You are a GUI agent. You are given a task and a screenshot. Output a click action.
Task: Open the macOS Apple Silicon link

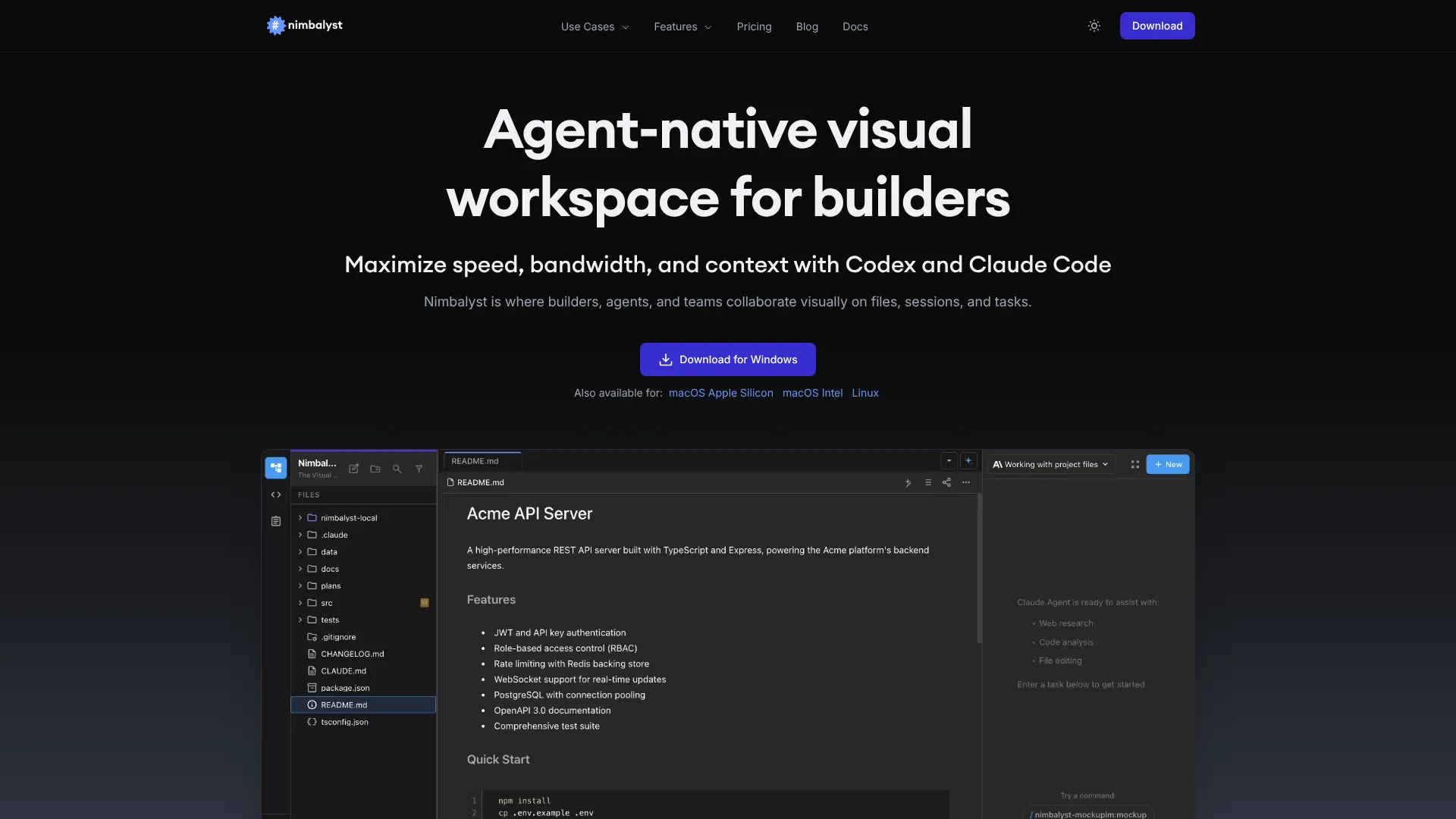(x=720, y=393)
